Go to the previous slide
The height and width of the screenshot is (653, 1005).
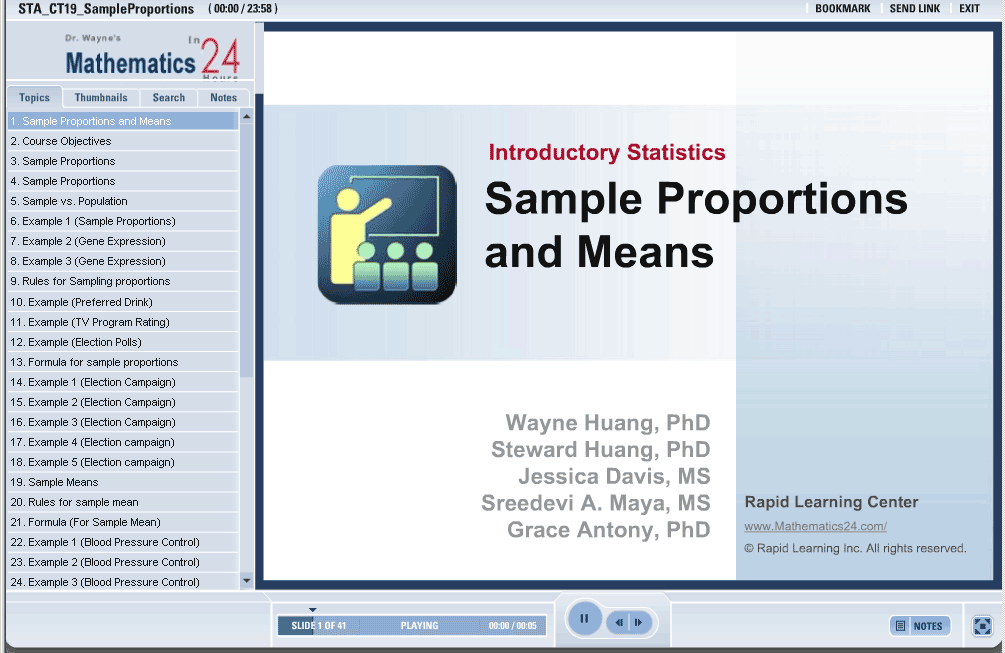620,623
